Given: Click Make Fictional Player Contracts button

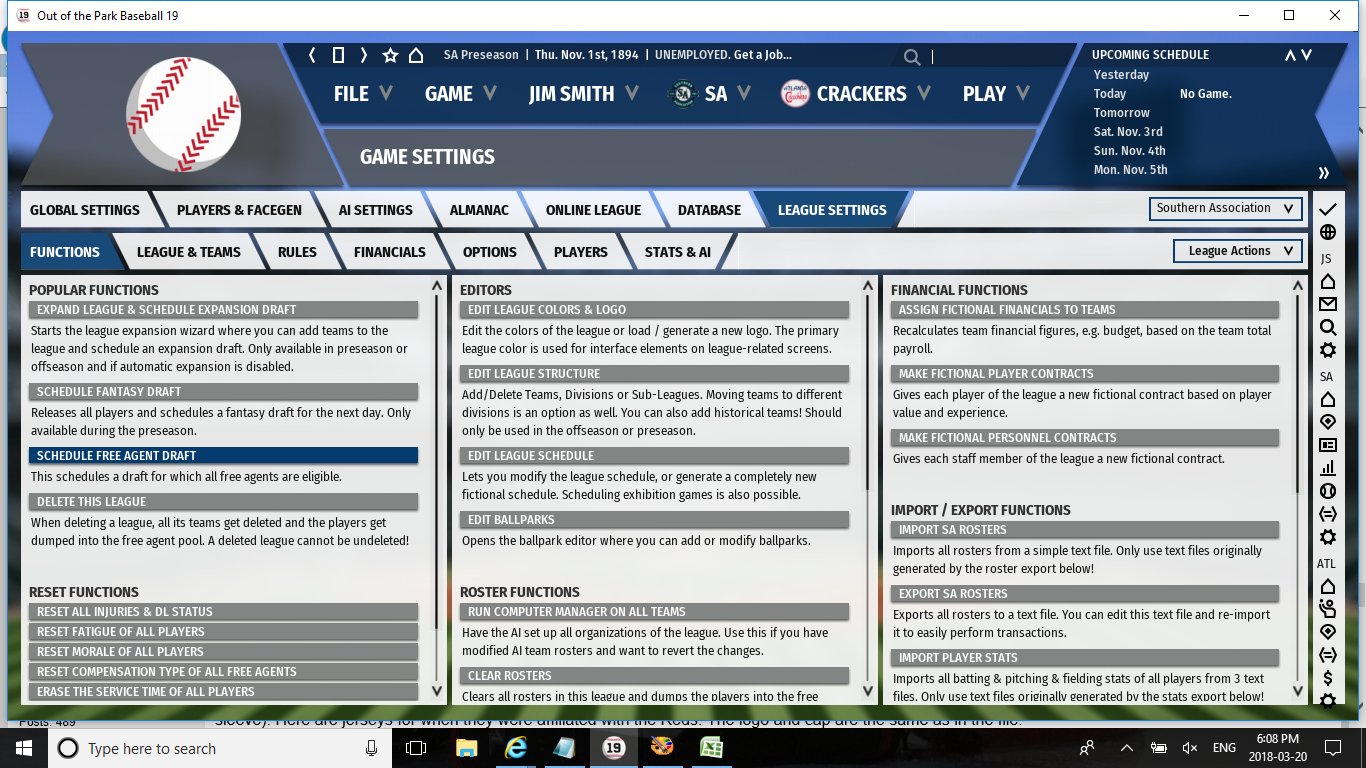Looking at the screenshot, I should (x=1085, y=374).
